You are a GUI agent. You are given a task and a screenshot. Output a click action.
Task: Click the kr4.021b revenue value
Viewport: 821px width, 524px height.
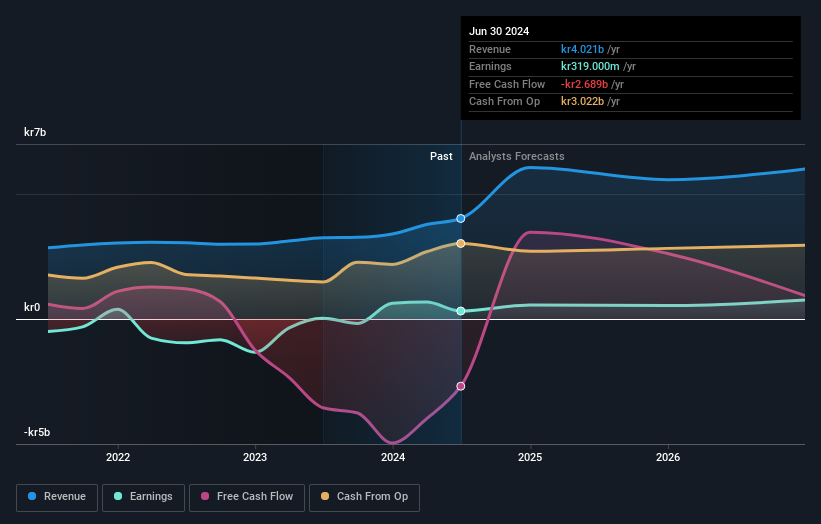(x=582, y=49)
